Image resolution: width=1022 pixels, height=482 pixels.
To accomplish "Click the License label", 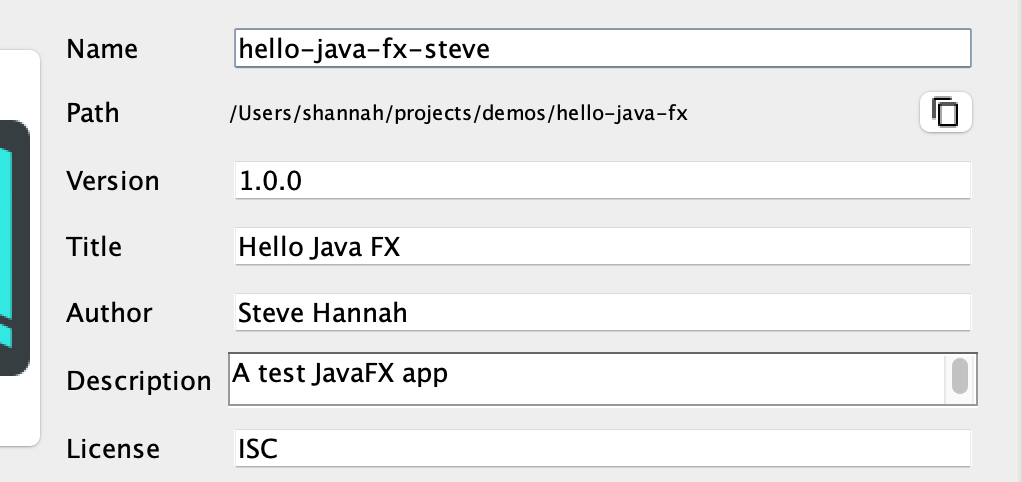I will tap(113, 449).
